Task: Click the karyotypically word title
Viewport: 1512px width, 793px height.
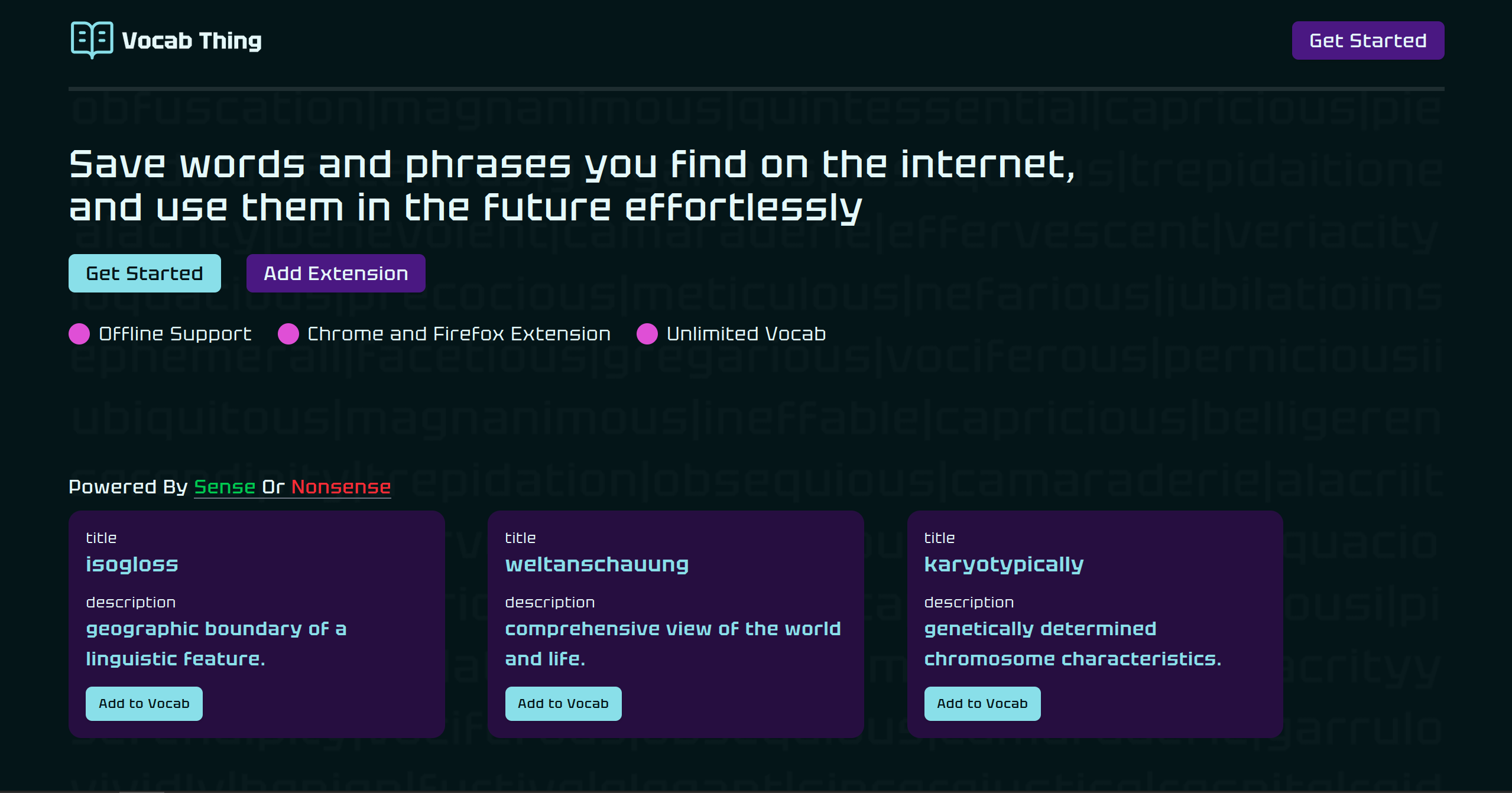Action: [1004, 564]
